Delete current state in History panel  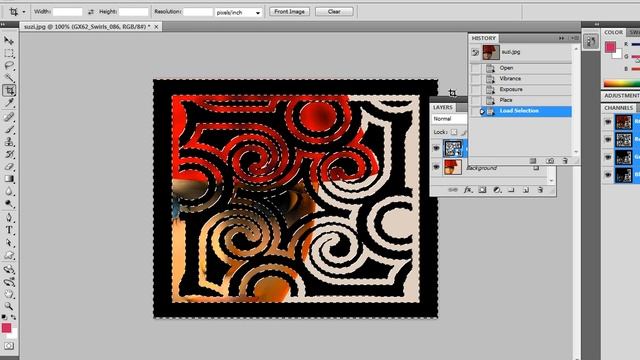(x=565, y=161)
